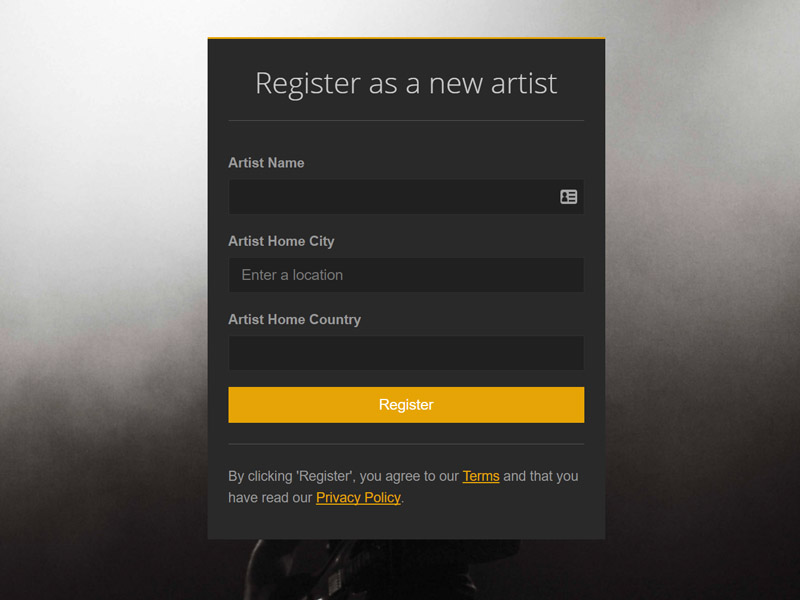The height and width of the screenshot is (600, 800).
Task: Select the Artist Home Country input box
Action: click(406, 353)
